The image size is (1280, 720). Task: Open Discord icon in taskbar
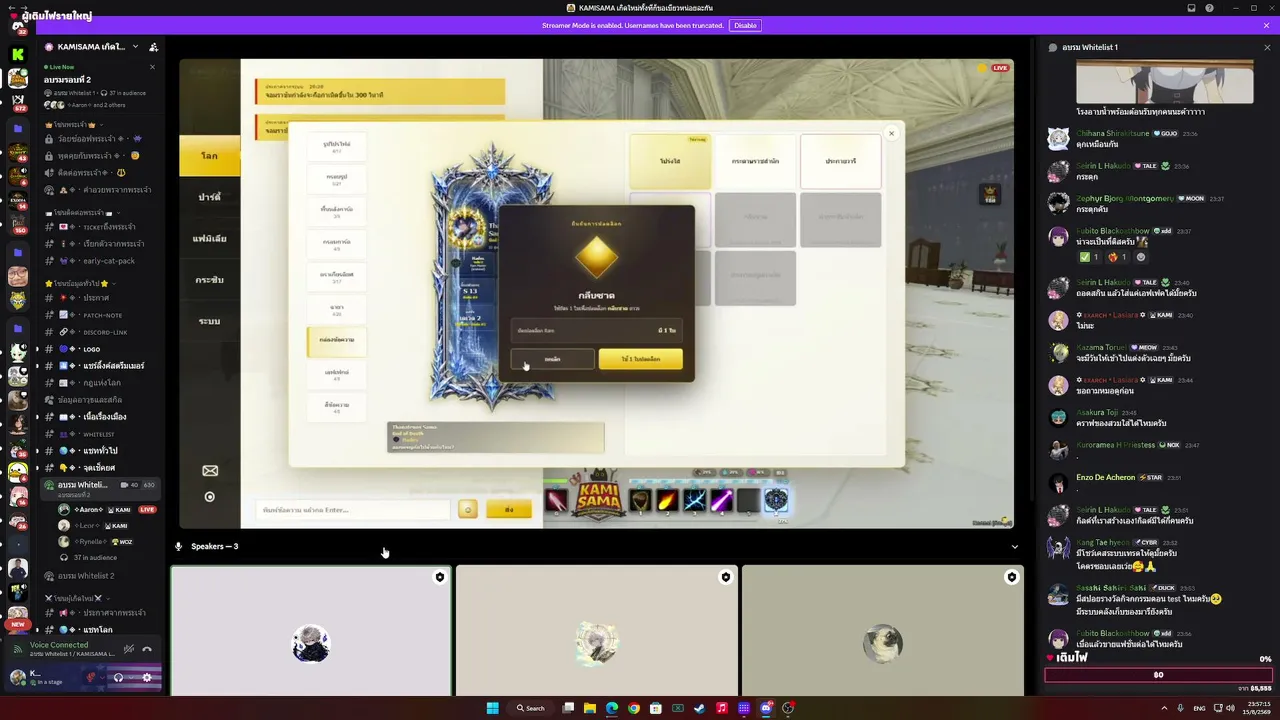pos(766,708)
